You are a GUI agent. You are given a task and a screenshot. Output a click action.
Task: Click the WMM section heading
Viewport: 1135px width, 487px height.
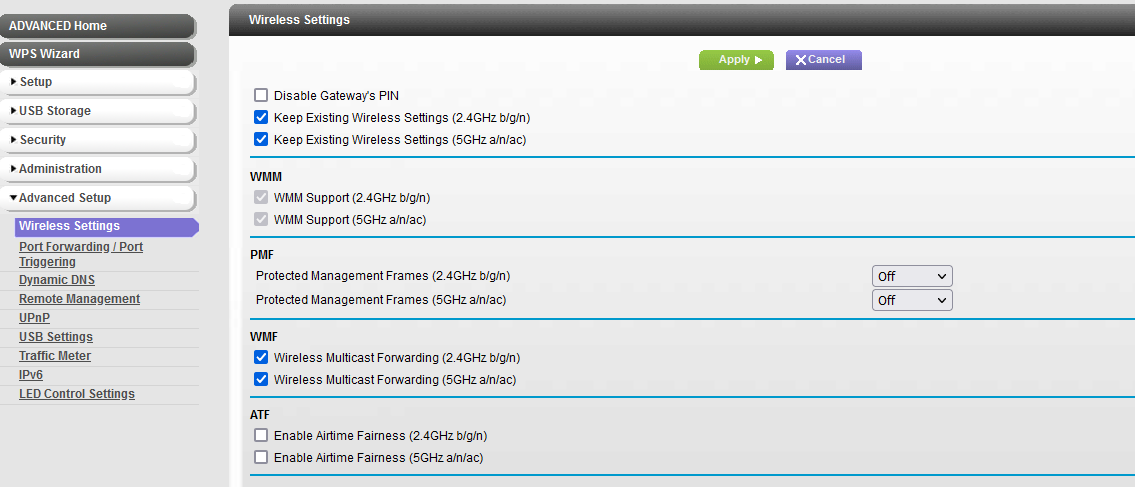tap(266, 177)
